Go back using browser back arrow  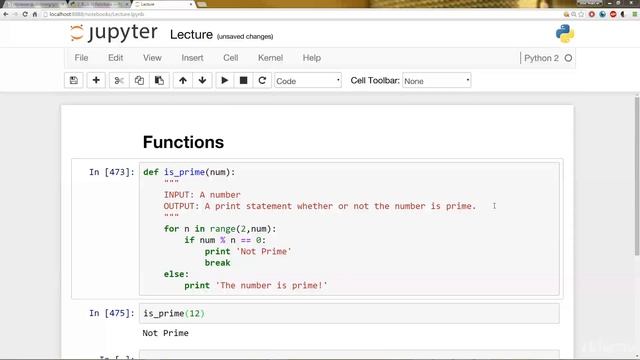point(6,14)
